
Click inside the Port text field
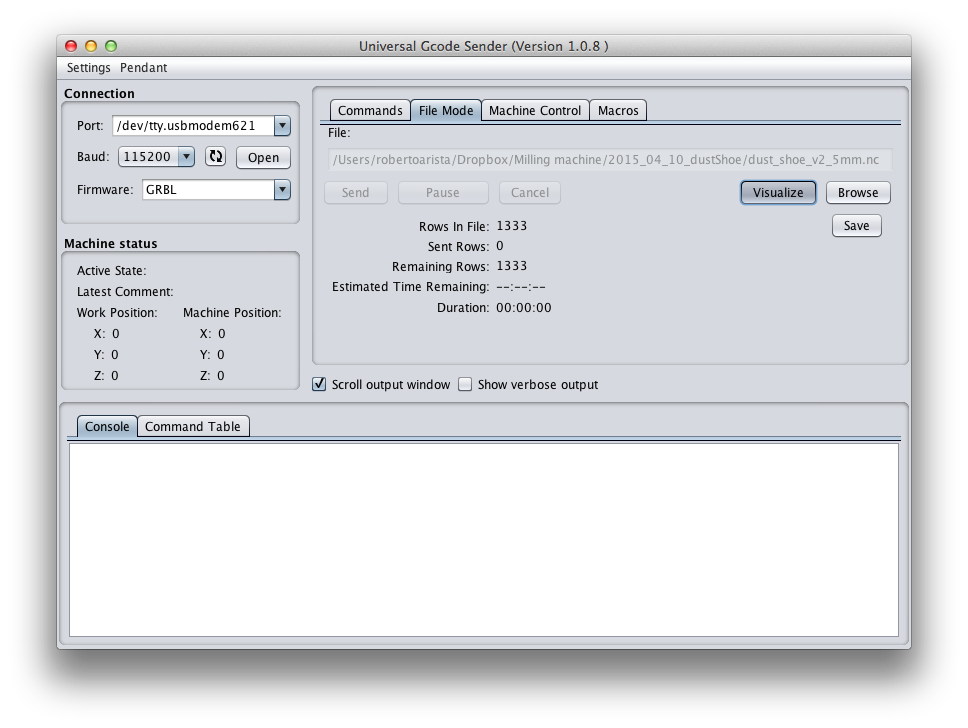pos(193,125)
